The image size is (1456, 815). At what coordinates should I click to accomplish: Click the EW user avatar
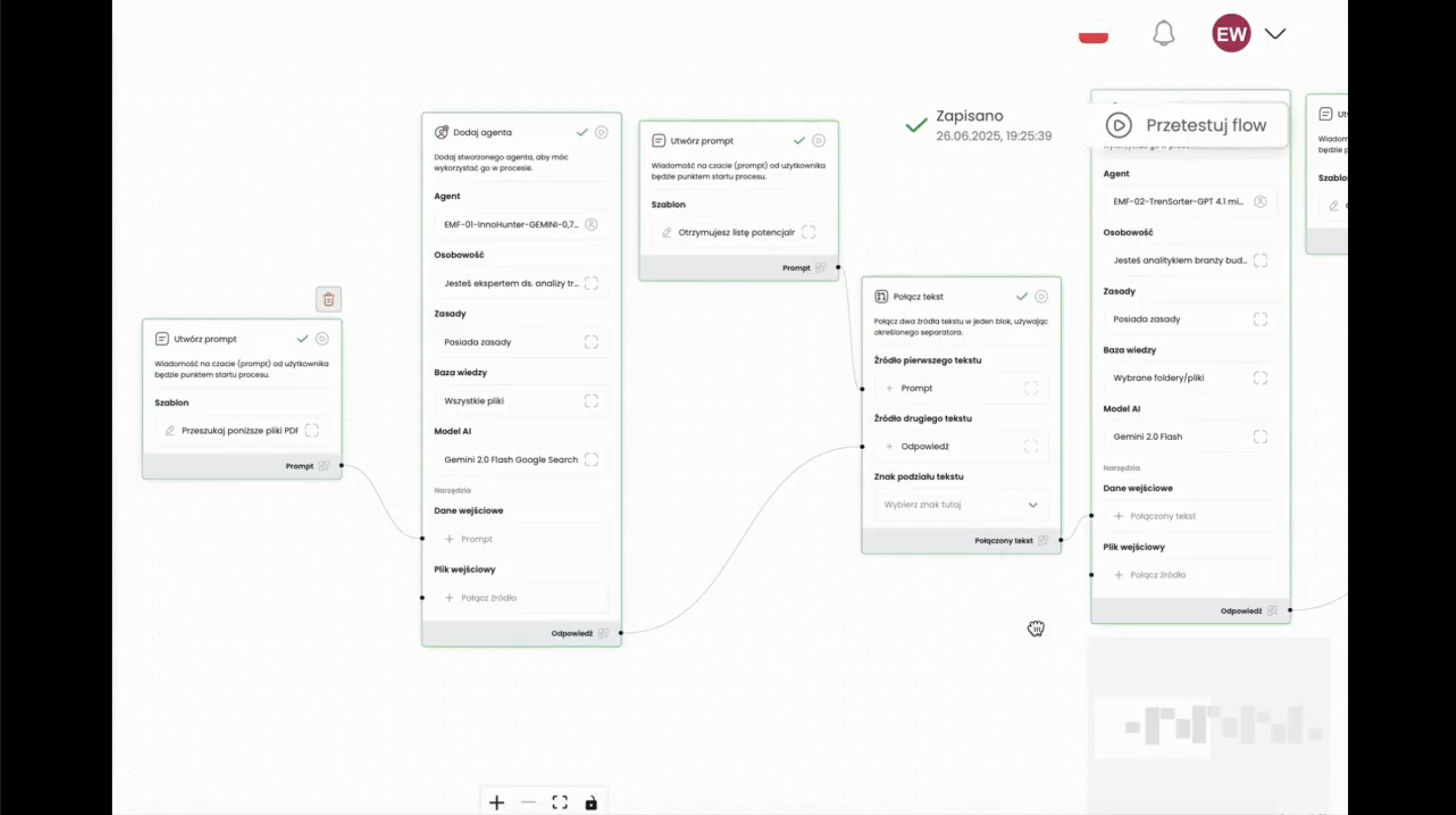(1231, 33)
